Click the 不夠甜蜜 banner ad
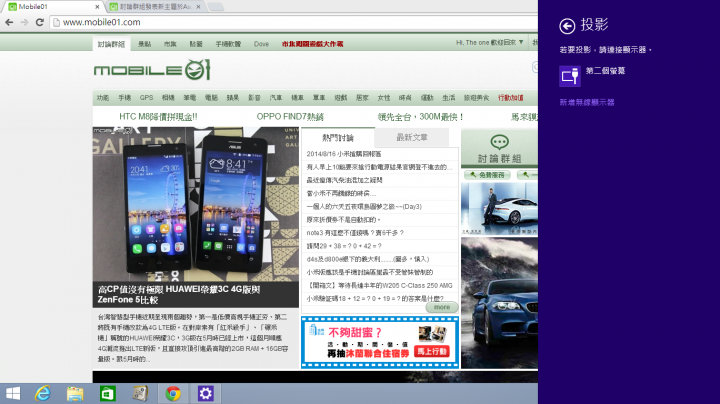The width and height of the screenshot is (720, 404). coord(380,342)
